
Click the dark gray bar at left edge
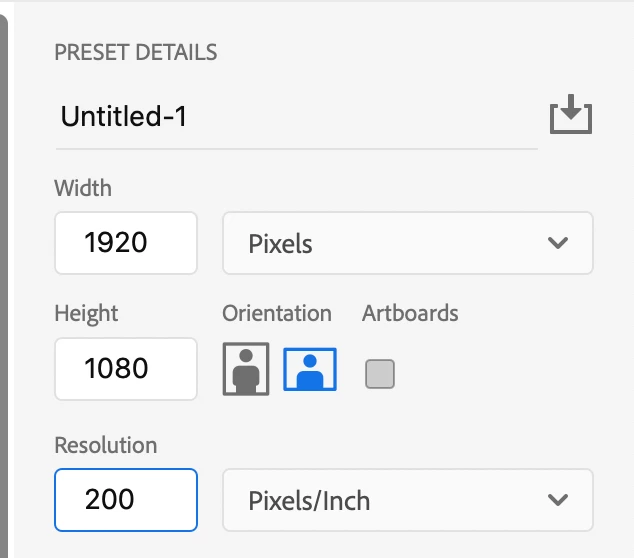pyautogui.click(x=4, y=280)
